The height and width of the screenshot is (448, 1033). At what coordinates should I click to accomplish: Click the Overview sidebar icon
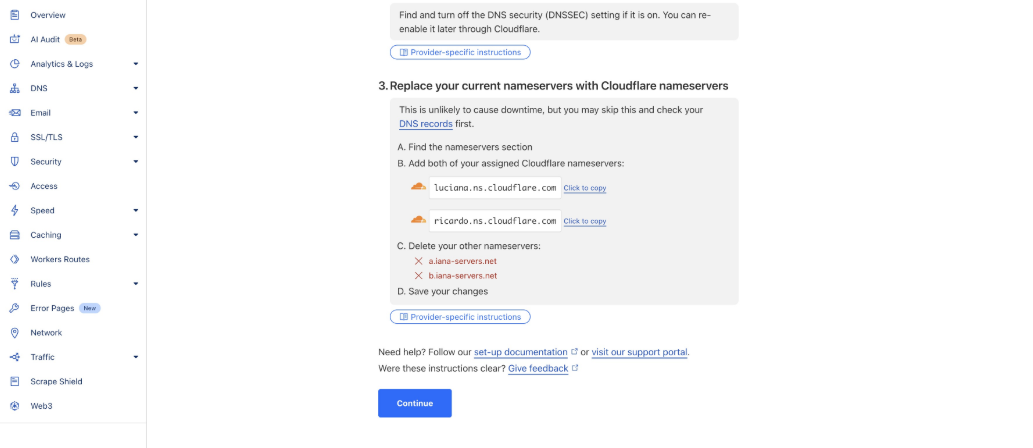point(15,15)
